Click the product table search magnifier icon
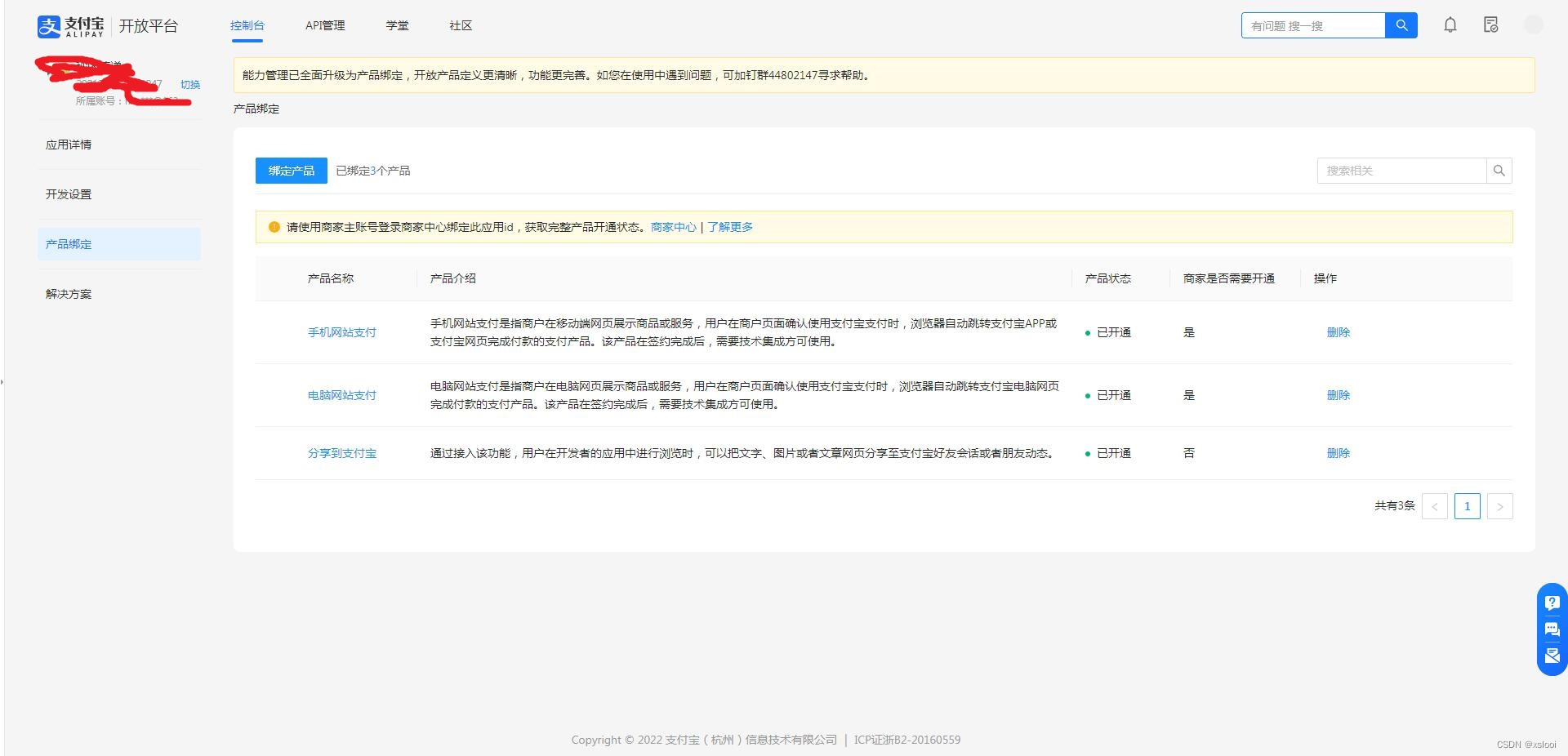The height and width of the screenshot is (756, 1568). 1499,171
